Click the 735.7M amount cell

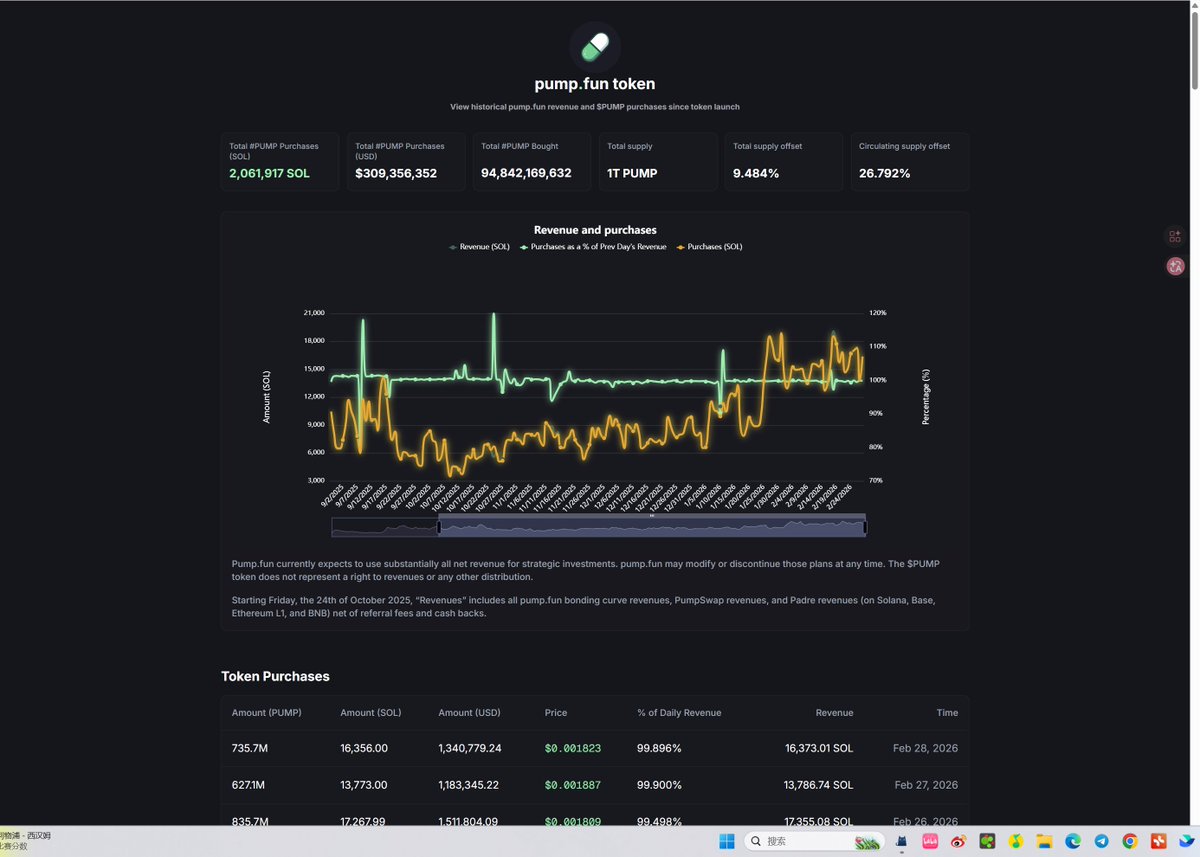pyautogui.click(x=250, y=748)
